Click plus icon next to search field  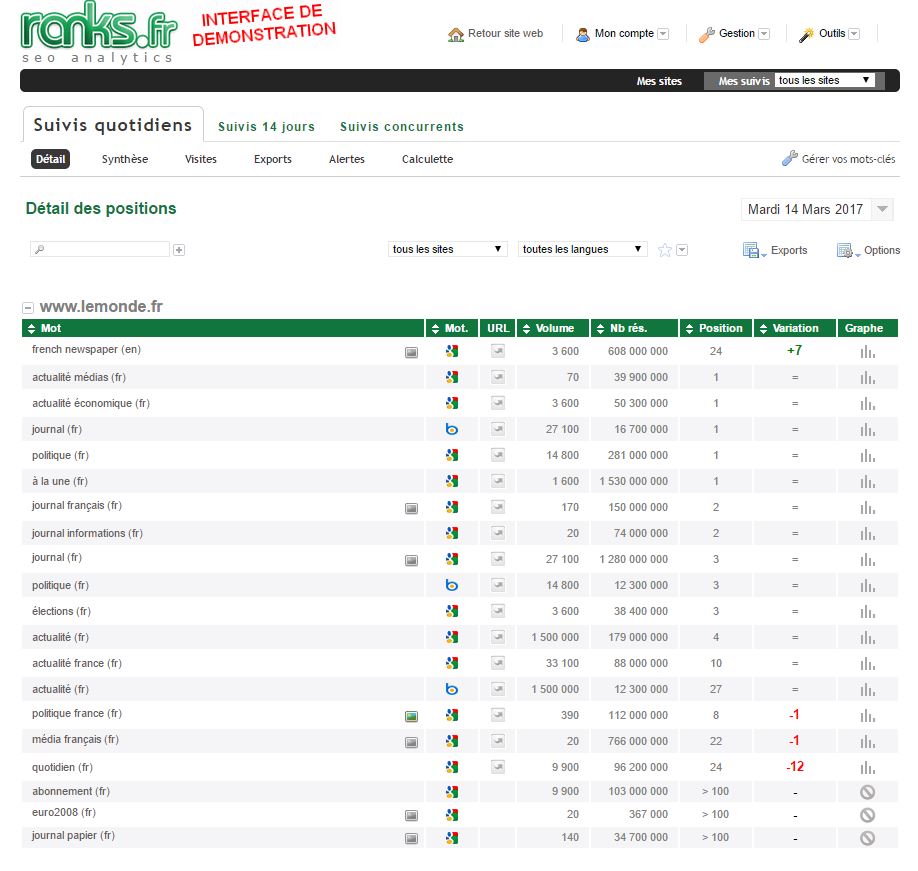(x=179, y=250)
